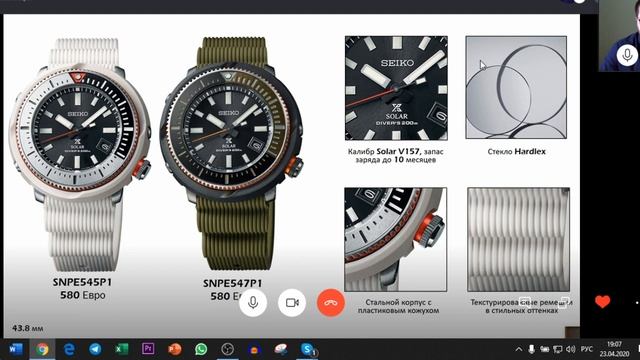
Task: Click the textured white strap image
Action: [x=518, y=239]
